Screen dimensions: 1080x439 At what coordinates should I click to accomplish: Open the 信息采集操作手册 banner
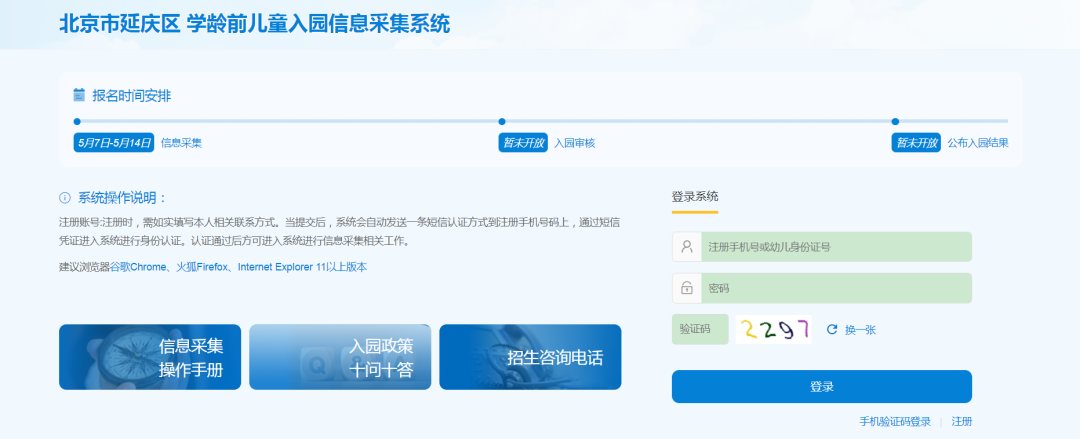[x=150, y=357]
